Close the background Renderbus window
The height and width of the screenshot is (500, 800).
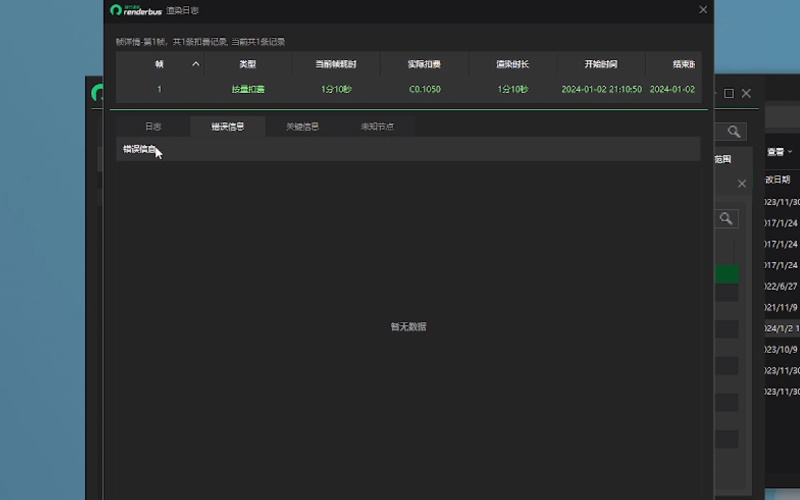[x=746, y=93]
